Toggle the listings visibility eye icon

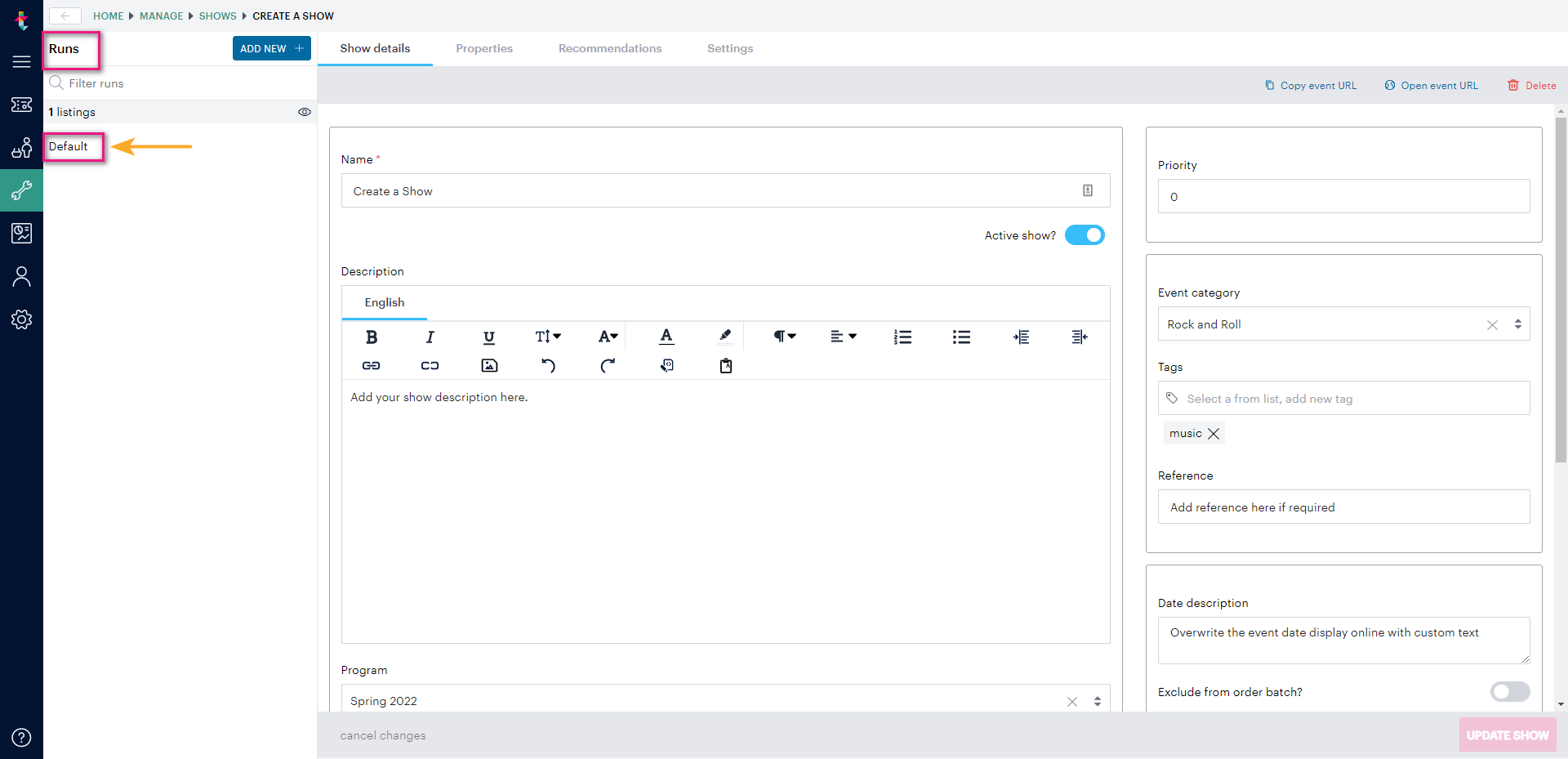pyautogui.click(x=305, y=112)
